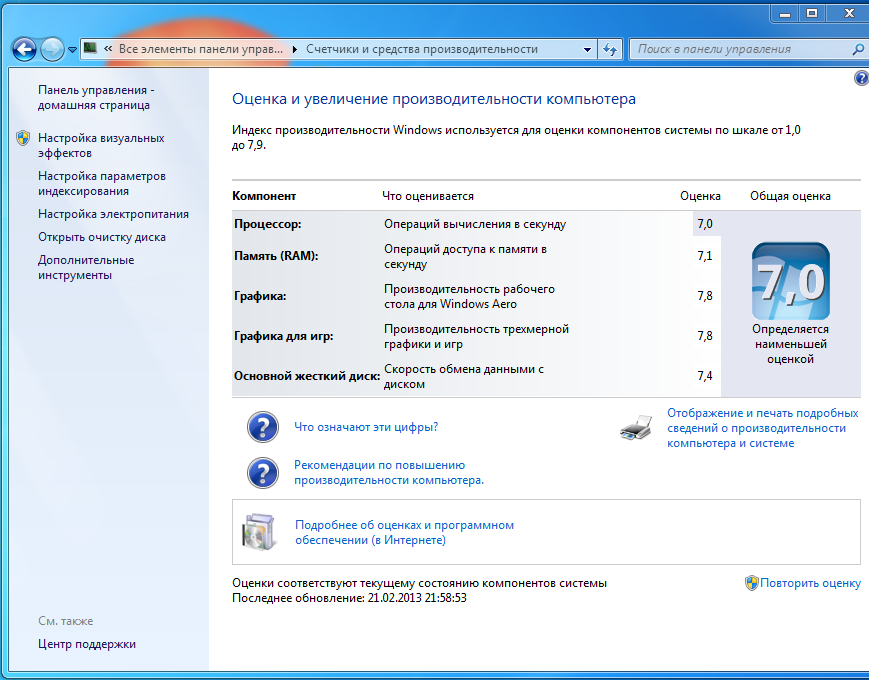Click the software box and disc icon
This screenshot has width=869, height=680.
[258, 532]
